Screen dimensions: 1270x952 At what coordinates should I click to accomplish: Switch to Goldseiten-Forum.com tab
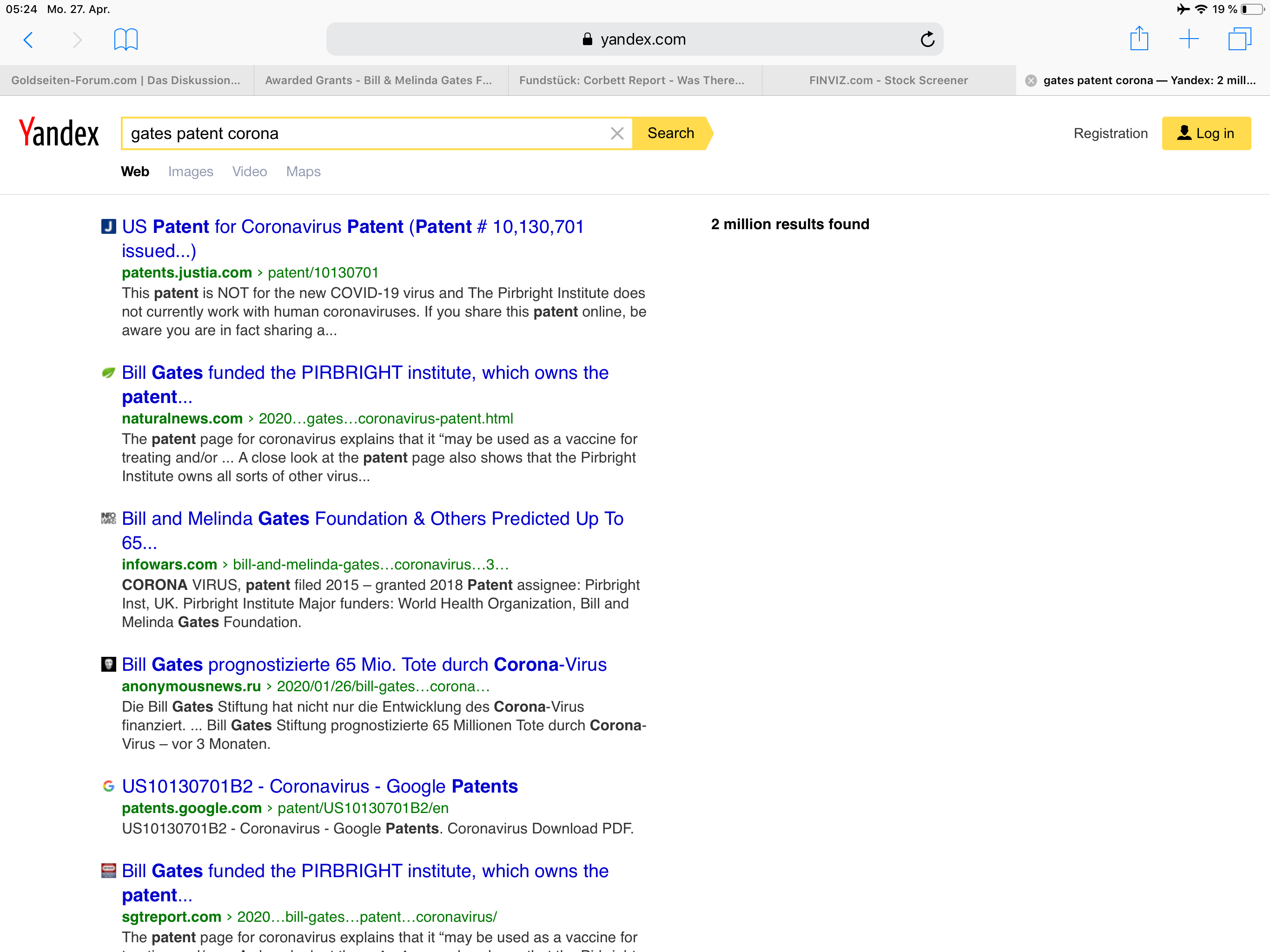pyautogui.click(x=126, y=80)
